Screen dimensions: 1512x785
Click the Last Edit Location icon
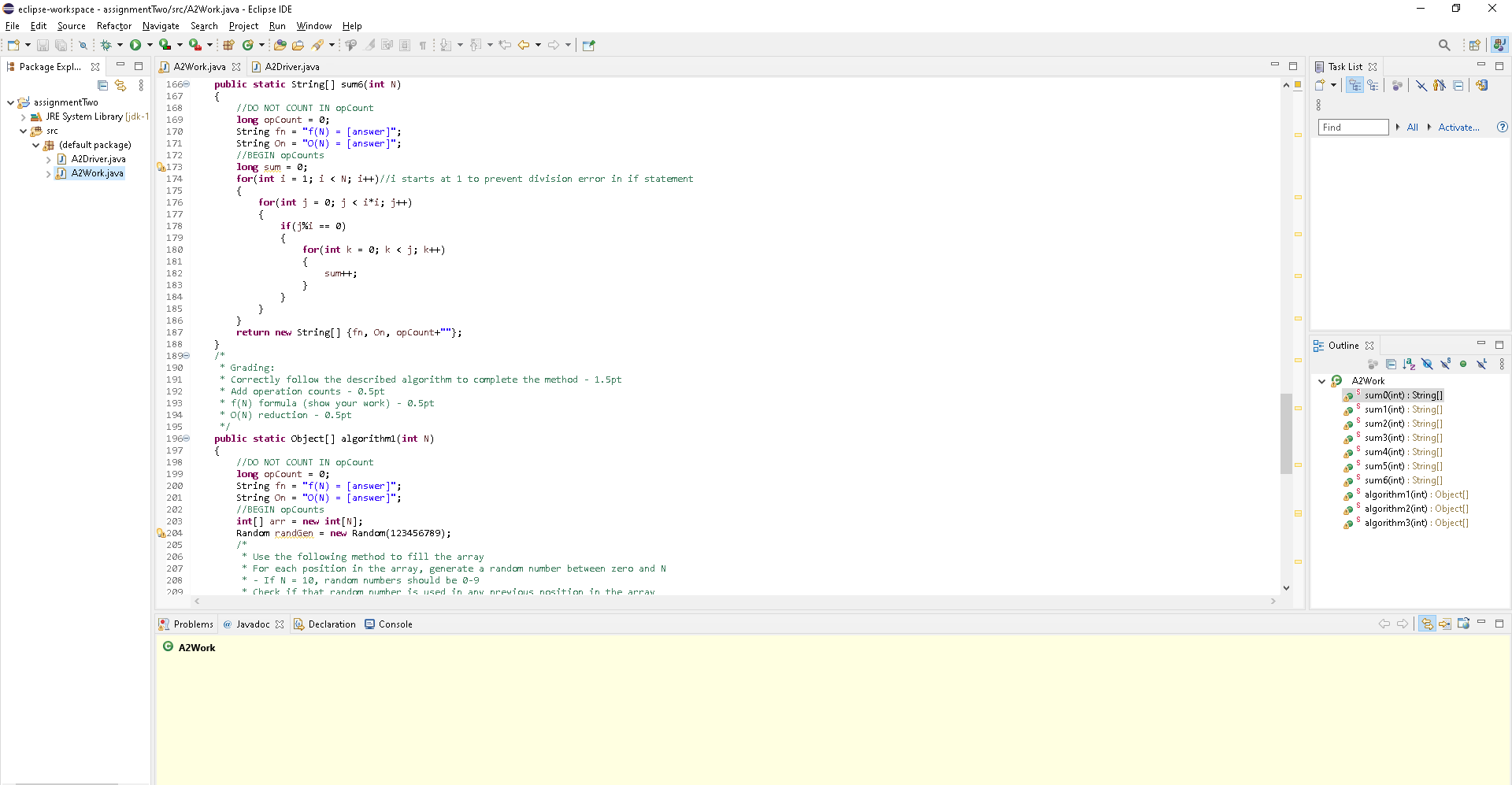click(505, 45)
